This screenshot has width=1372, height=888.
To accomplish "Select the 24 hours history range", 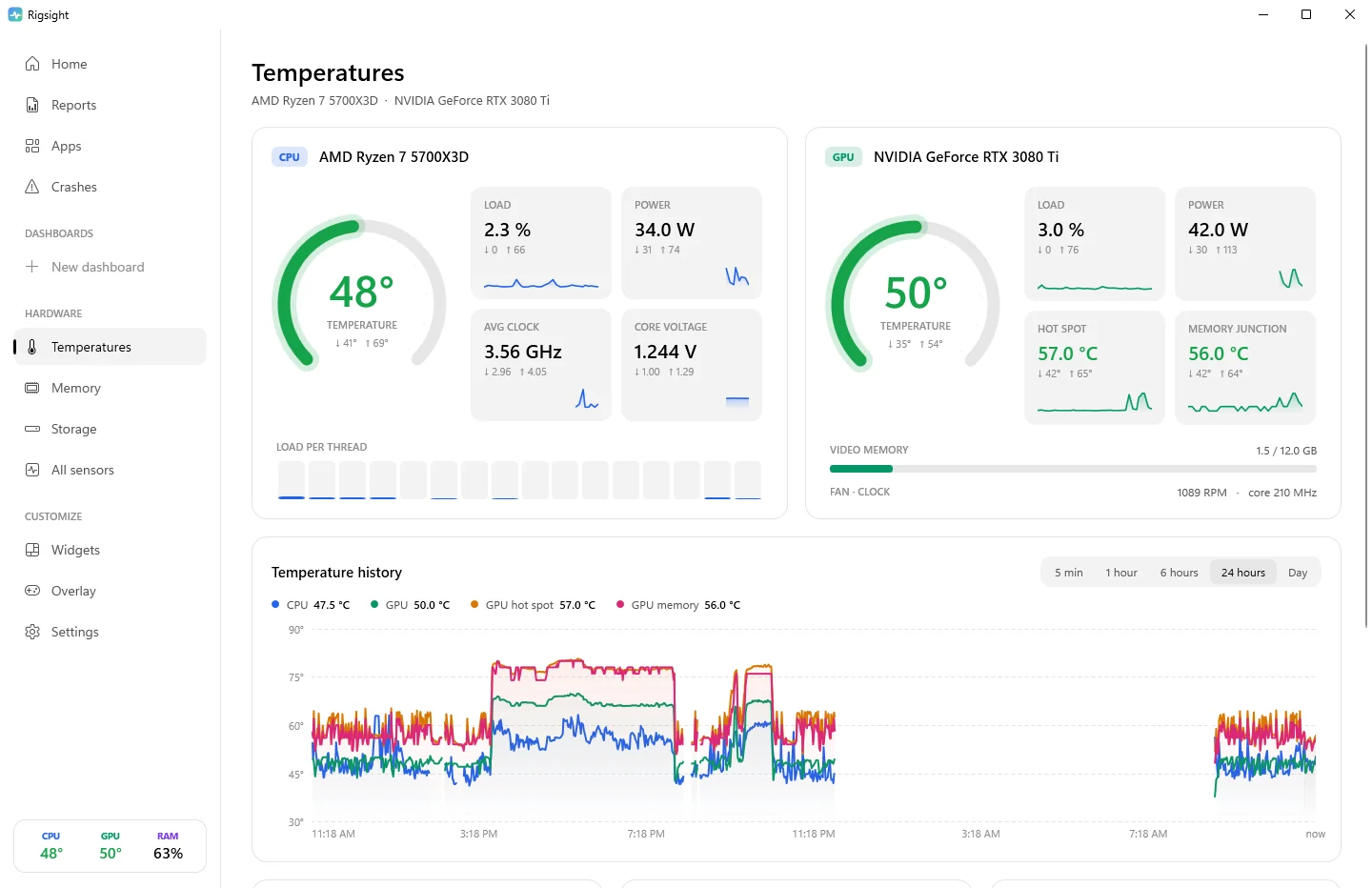I will pyautogui.click(x=1243, y=573).
